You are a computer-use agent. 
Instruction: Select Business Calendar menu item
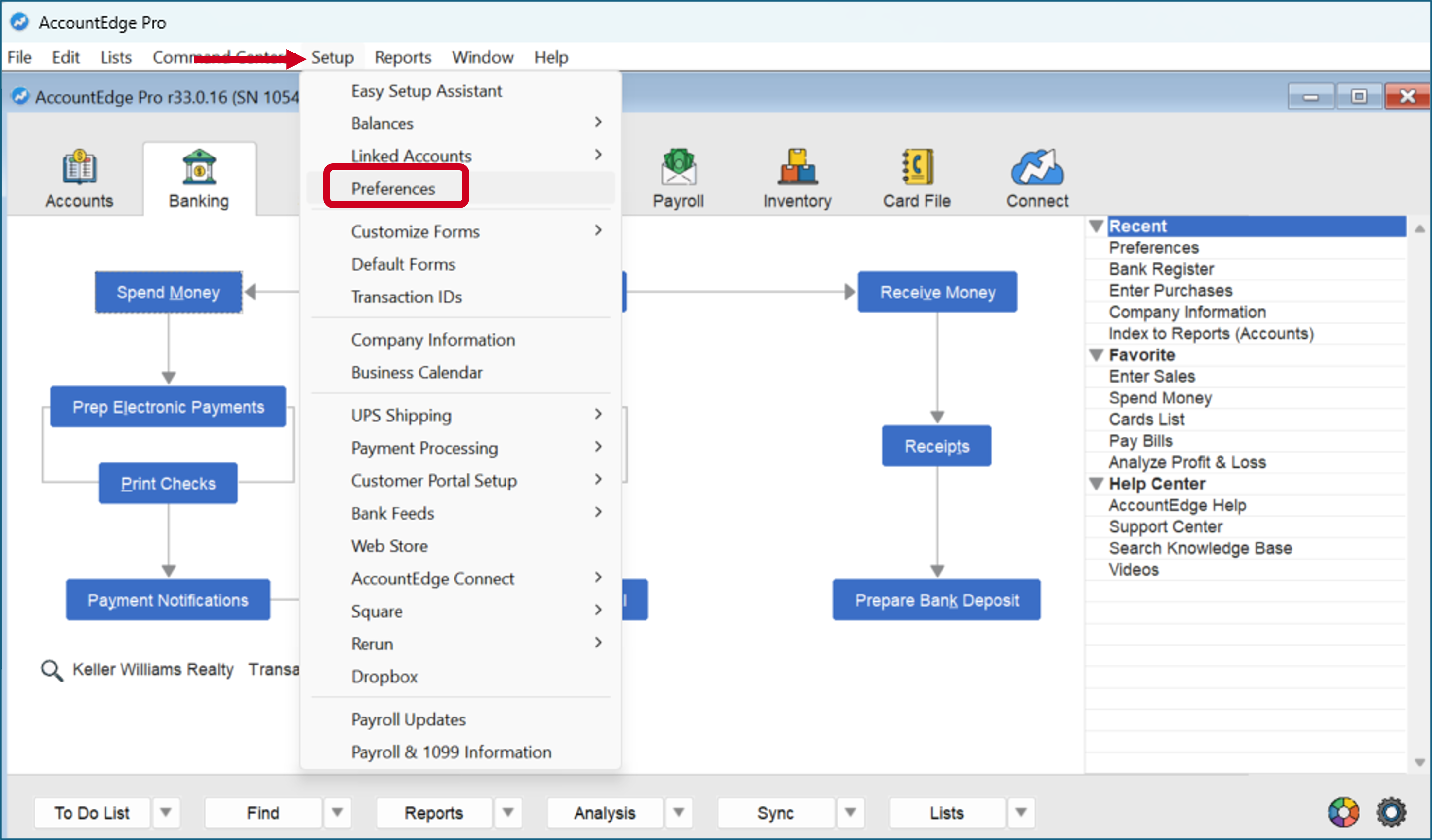[x=460, y=372]
